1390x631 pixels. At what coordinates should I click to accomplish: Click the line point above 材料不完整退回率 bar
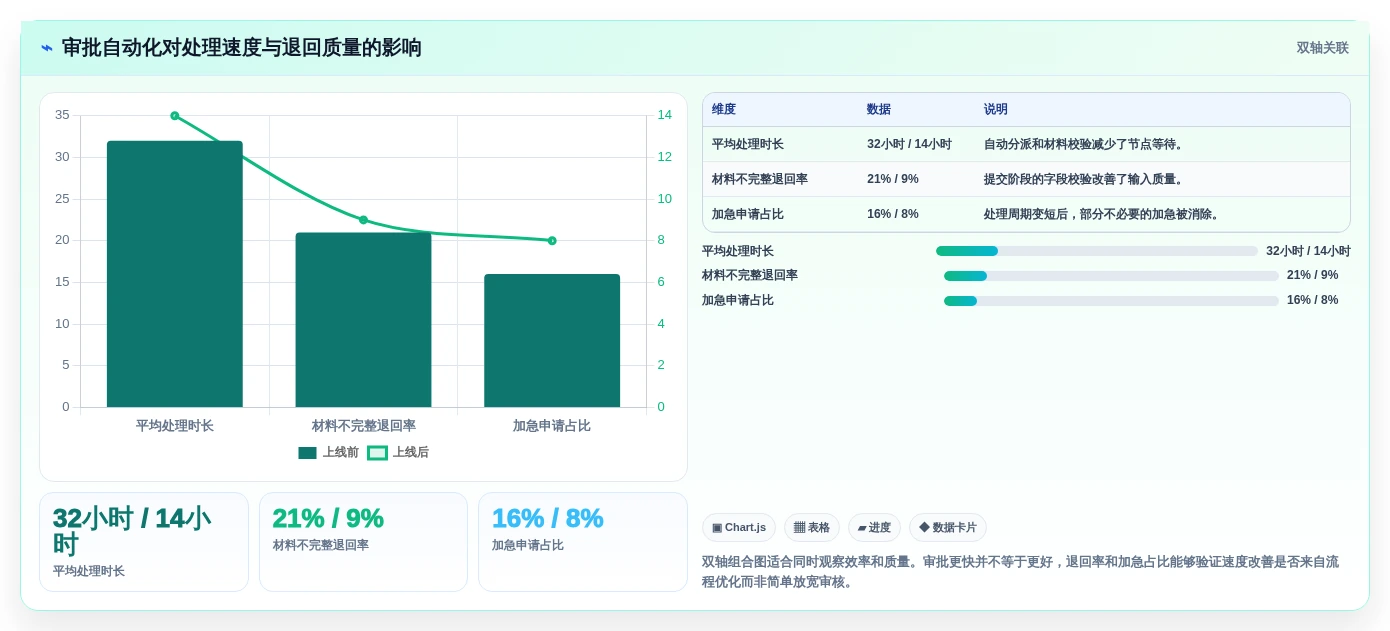tap(363, 220)
